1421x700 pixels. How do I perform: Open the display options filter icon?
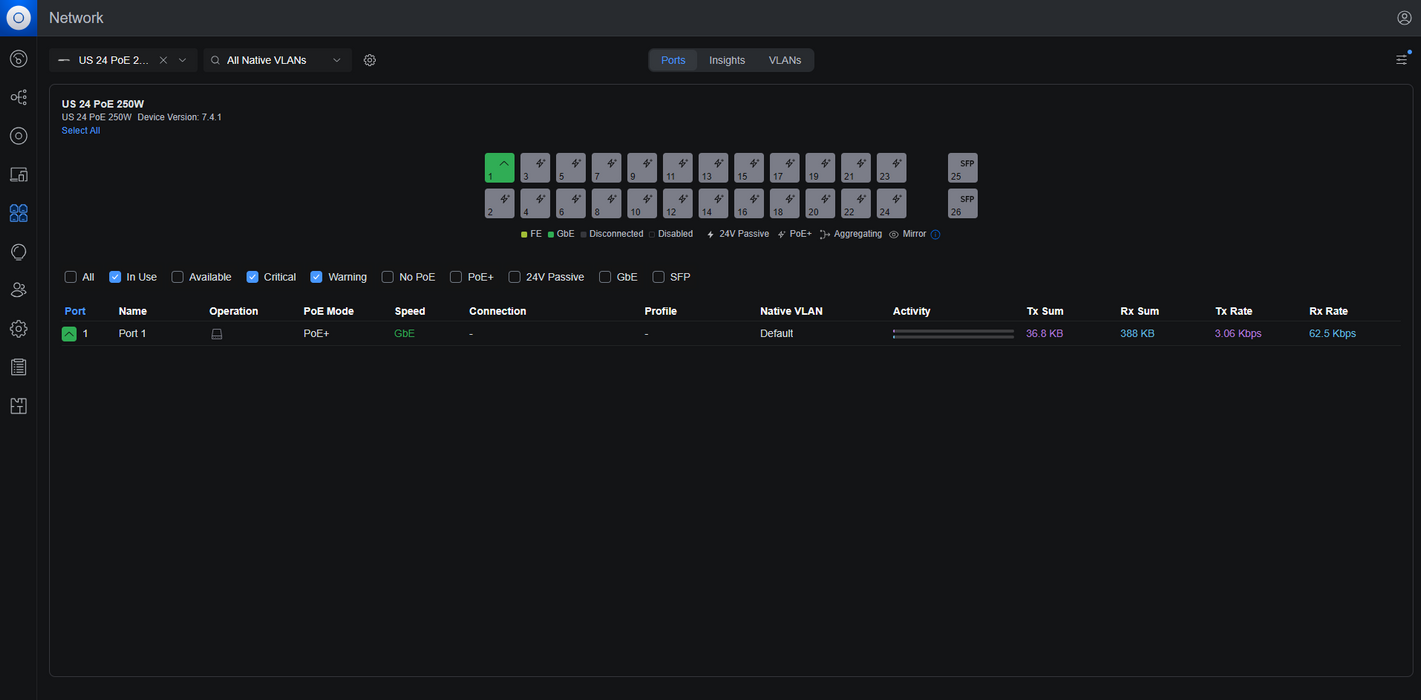point(1402,60)
